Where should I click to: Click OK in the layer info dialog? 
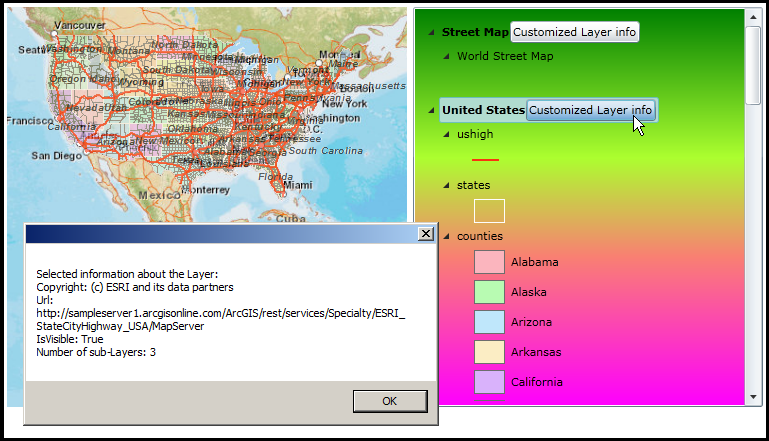click(x=389, y=400)
